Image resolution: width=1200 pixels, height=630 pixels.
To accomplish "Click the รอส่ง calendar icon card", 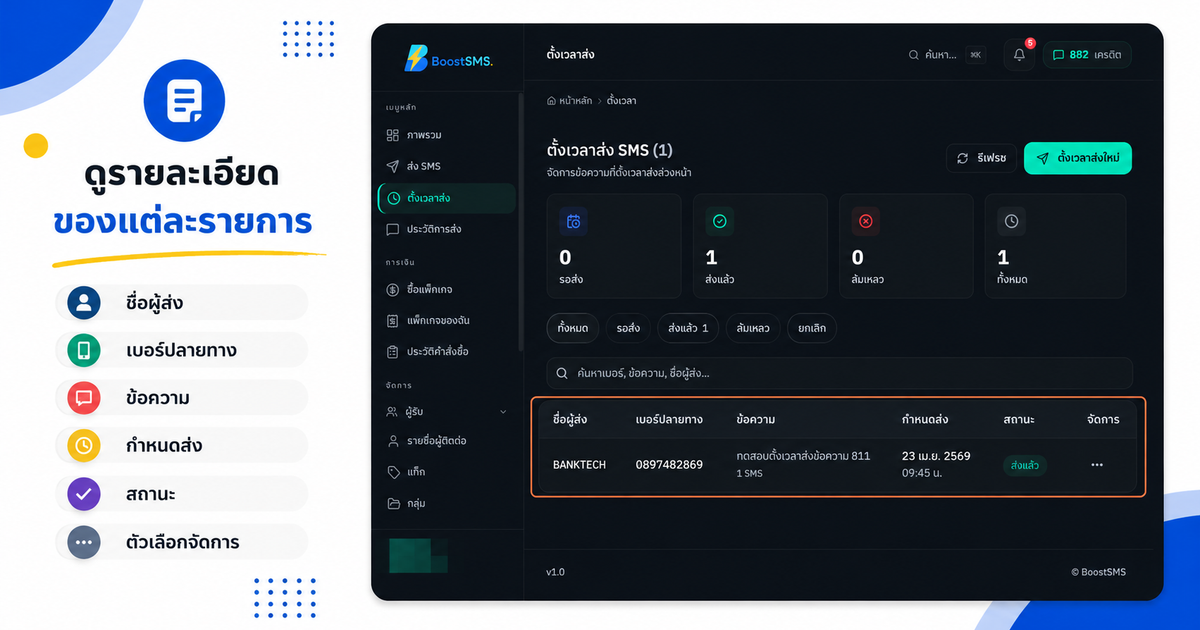I will click(614, 246).
